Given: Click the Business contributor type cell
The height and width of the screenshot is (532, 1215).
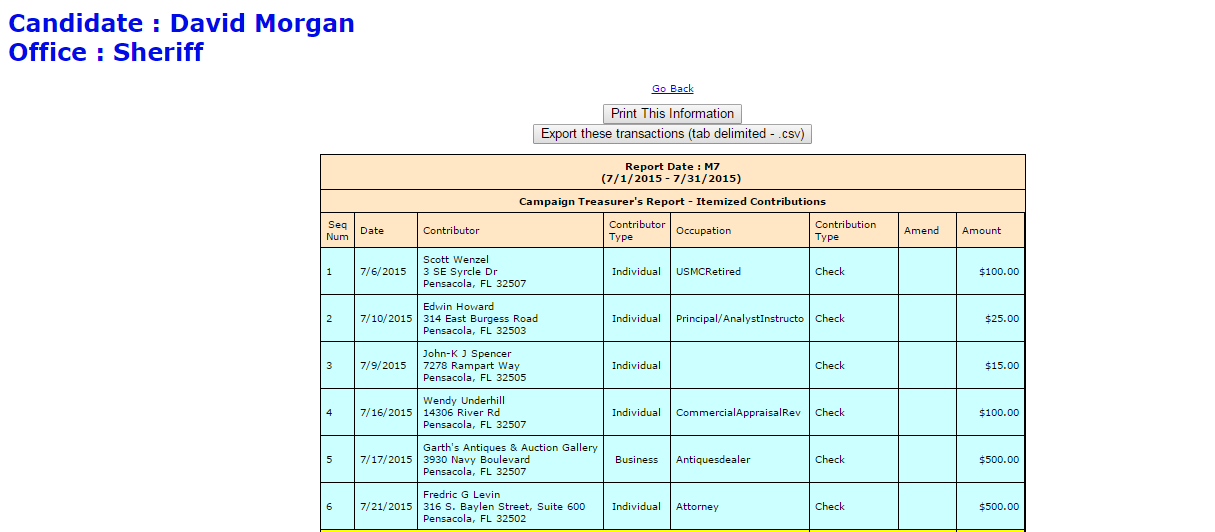Looking at the screenshot, I should coord(636,460).
